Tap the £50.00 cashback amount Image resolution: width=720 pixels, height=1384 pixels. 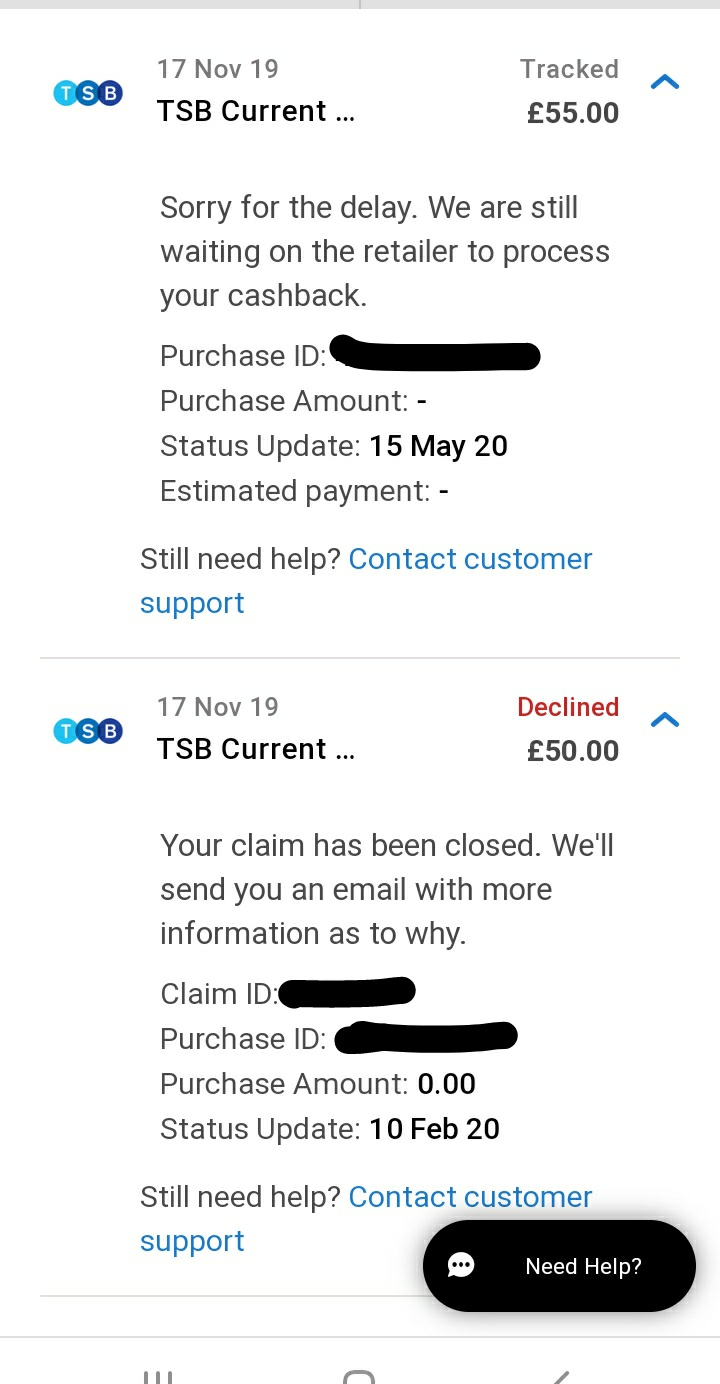573,751
